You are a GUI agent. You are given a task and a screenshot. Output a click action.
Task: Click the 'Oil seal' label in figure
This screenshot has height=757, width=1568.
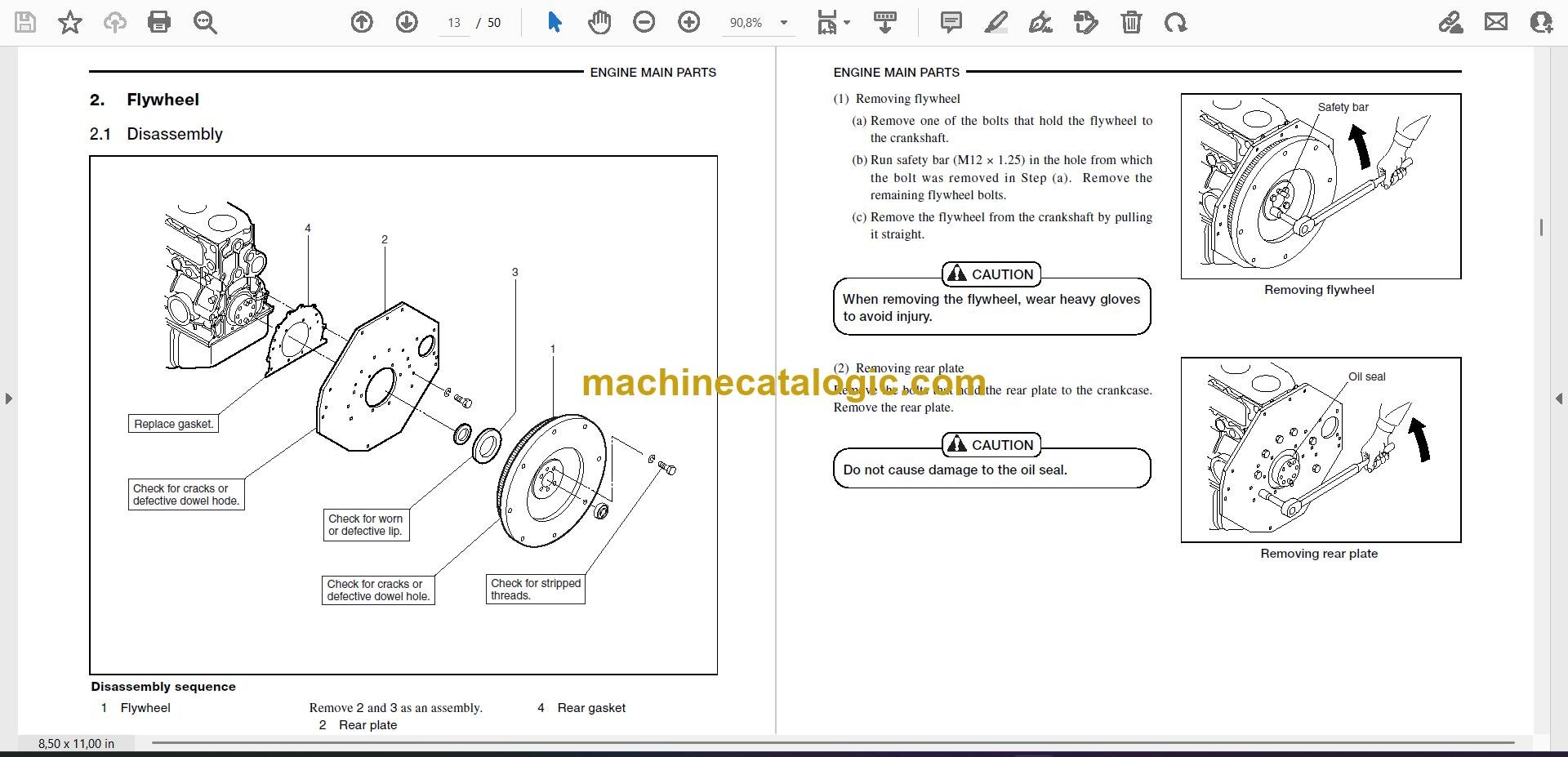point(1366,376)
